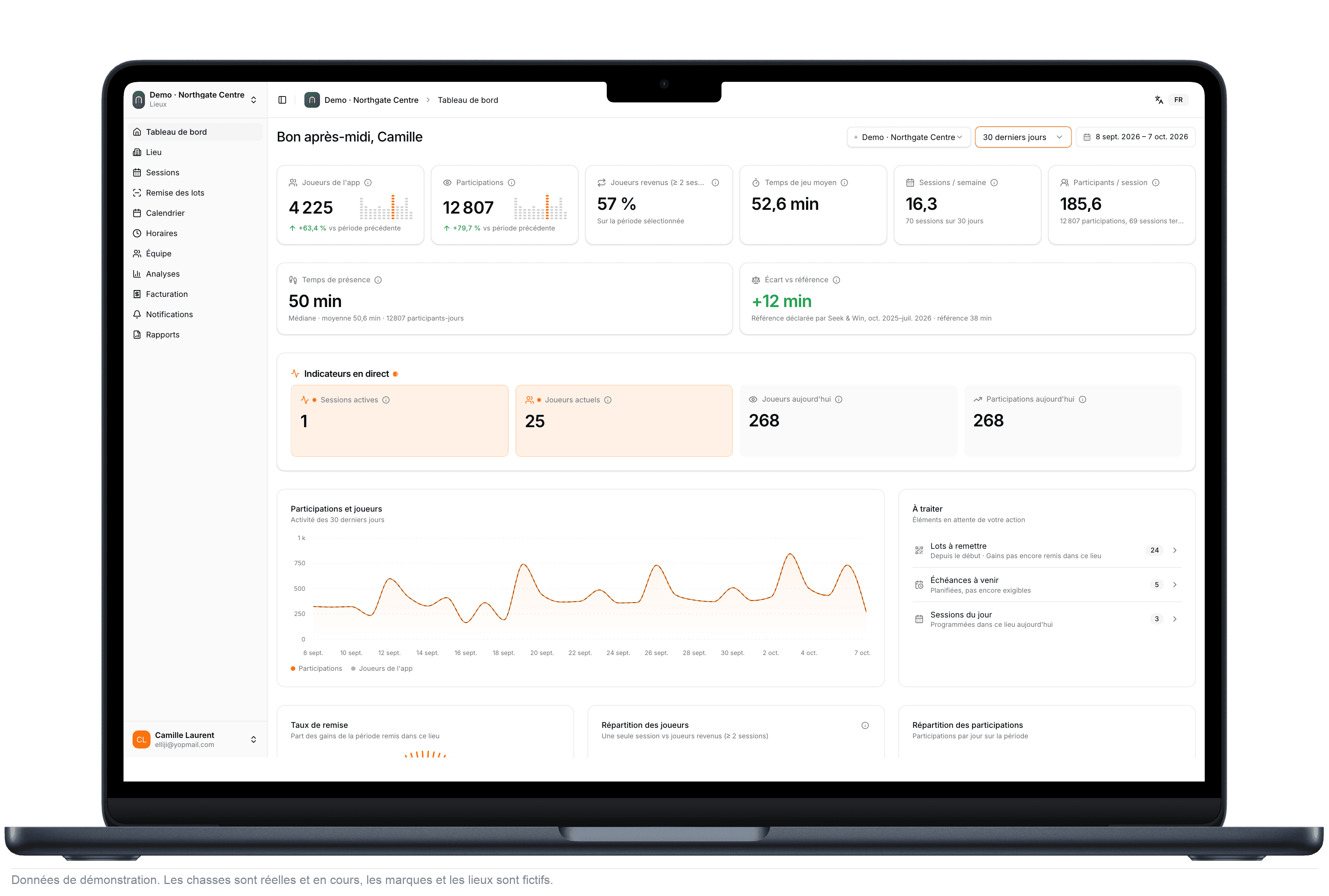The height and width of the screenshot is (896, 1329).
Task: Show info for Temps de présence
Action: [x=378, y=280]
